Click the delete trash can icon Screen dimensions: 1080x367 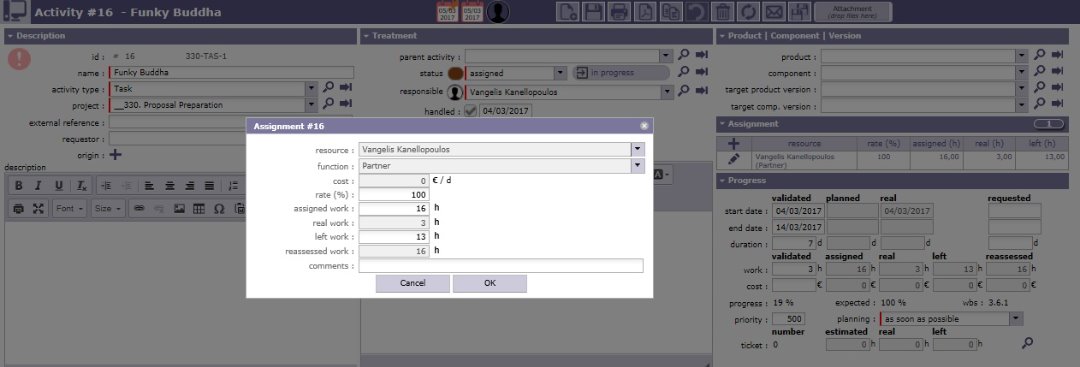pos(722,12)
